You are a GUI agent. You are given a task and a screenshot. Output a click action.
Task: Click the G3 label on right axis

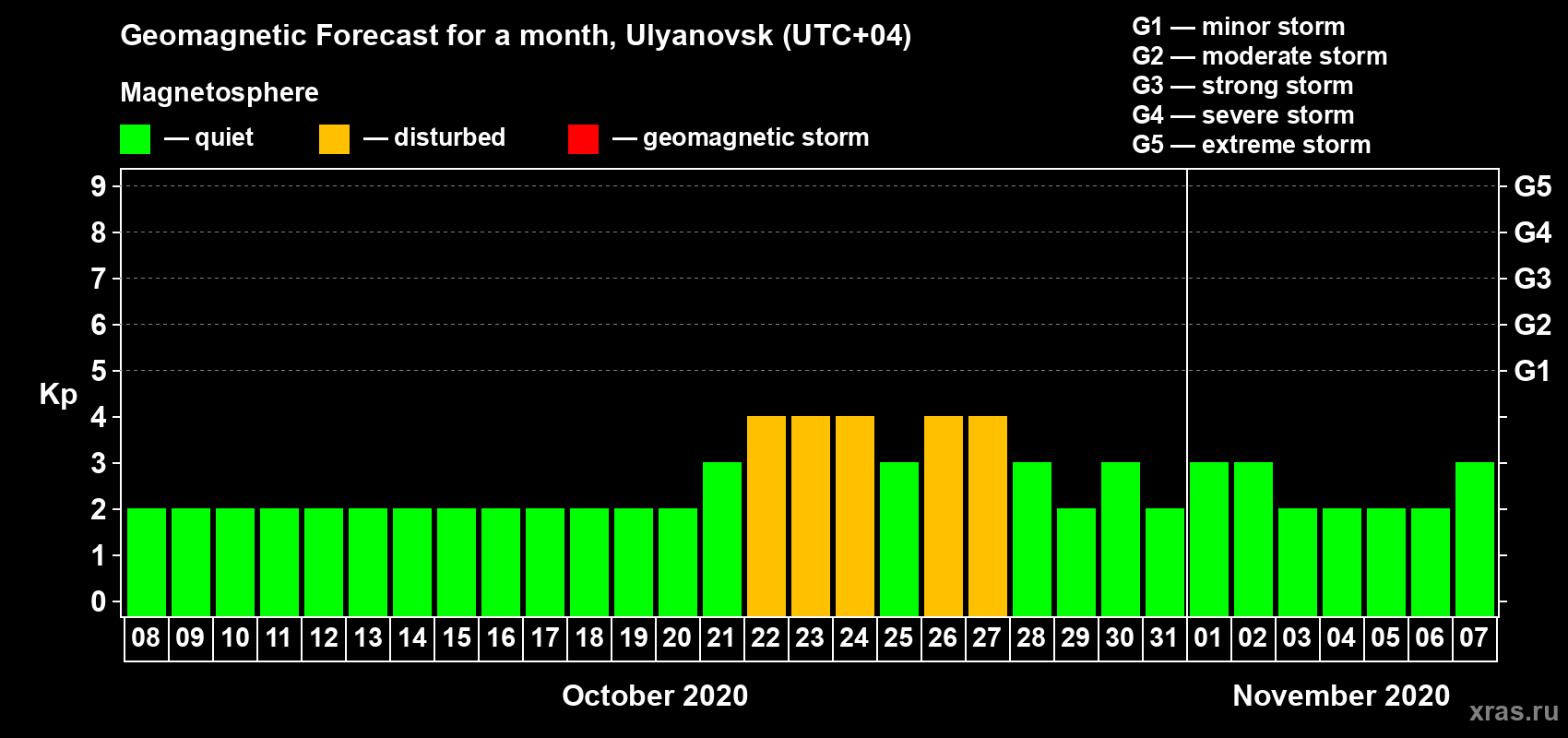pyautogui.click(x=1533, y=279)
